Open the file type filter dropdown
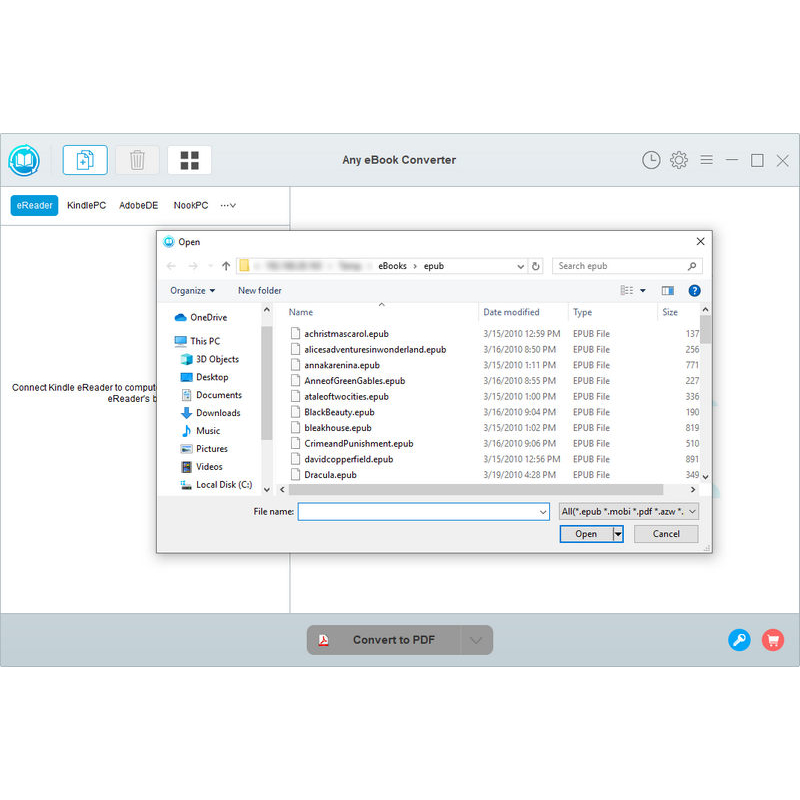Image resolution: width=800 pixels, height=800 pixels. (x=629, y=511)
